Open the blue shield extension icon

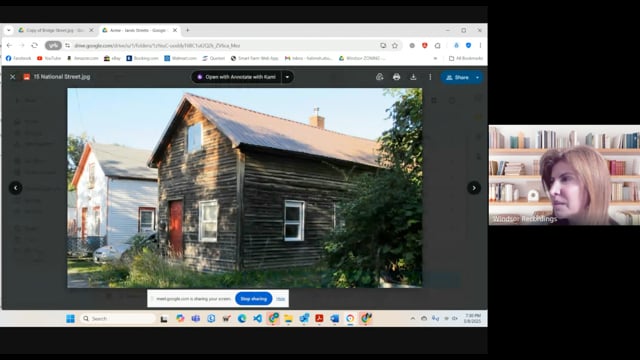coord(468,45)
